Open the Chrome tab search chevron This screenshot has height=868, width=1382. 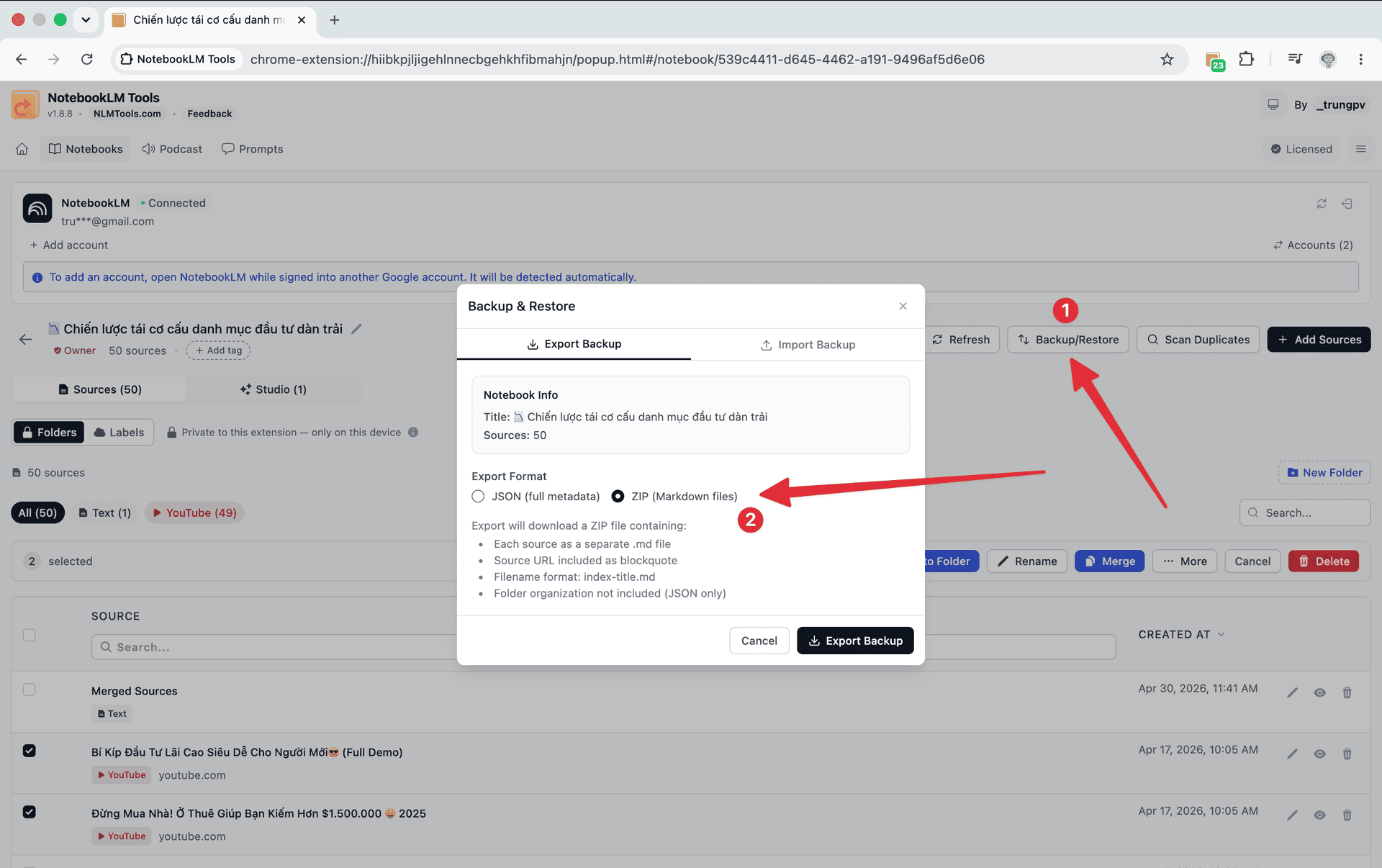tap(86, 19)
